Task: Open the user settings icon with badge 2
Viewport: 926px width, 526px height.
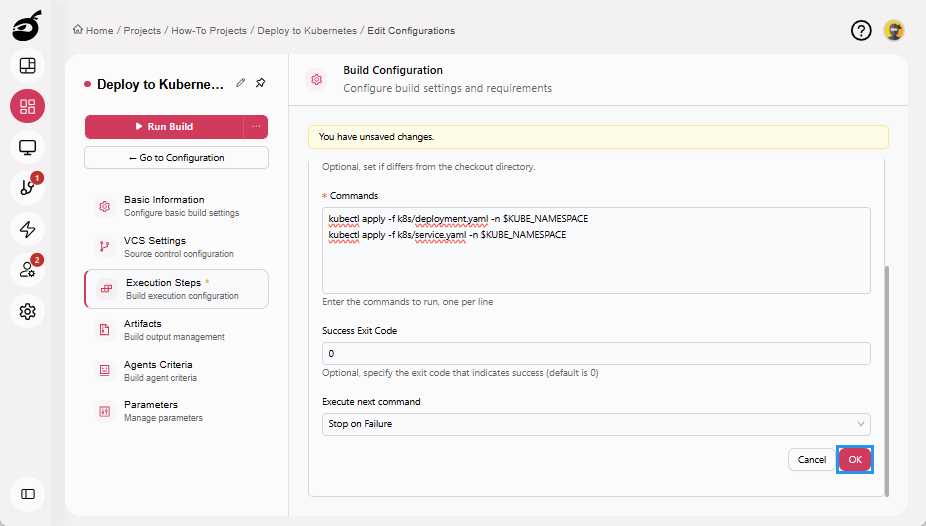Action: click(x=27, y=270)
